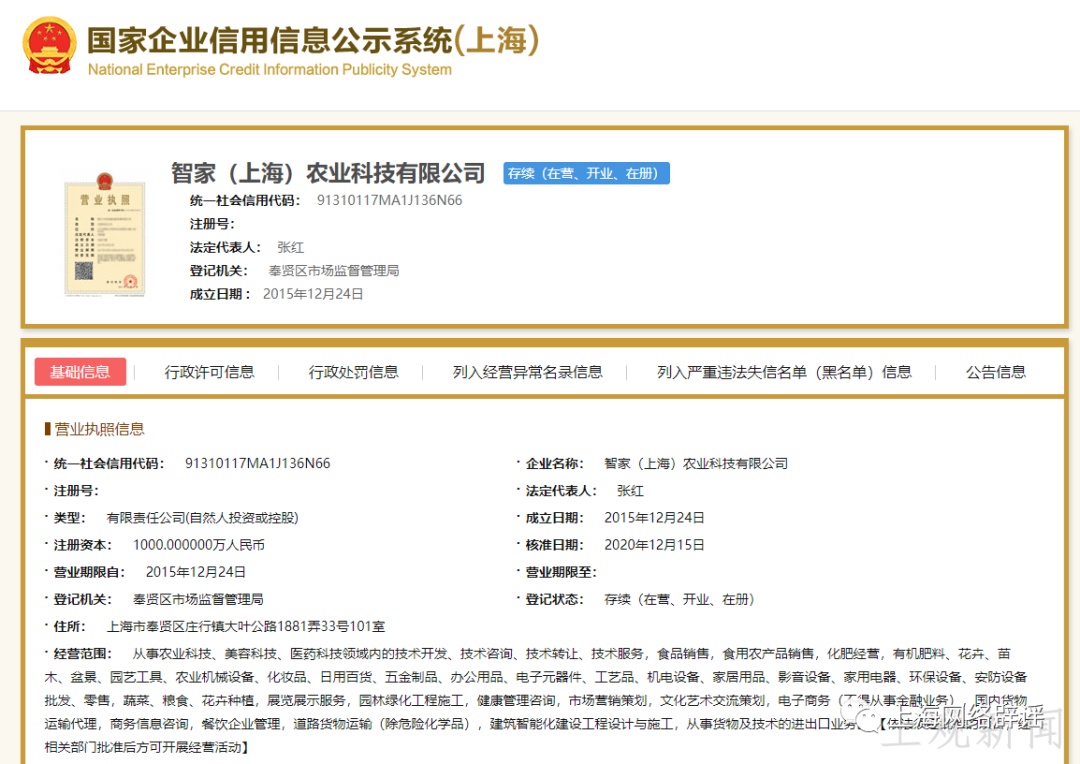1080x764 pixels.
Task: Click the registered capital value 1000.000000万人民币
Action: pos(198,545)
